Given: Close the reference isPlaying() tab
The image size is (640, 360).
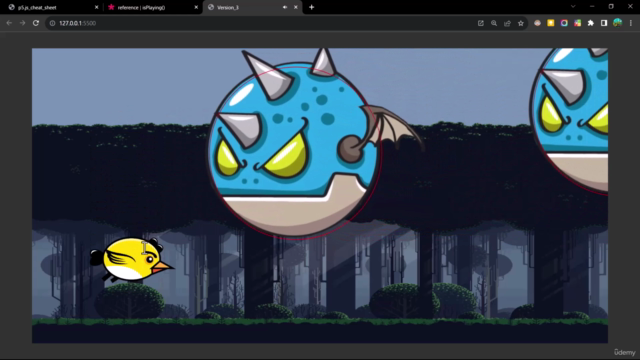Looking at the screenshot, I should [x=196, y=7].
